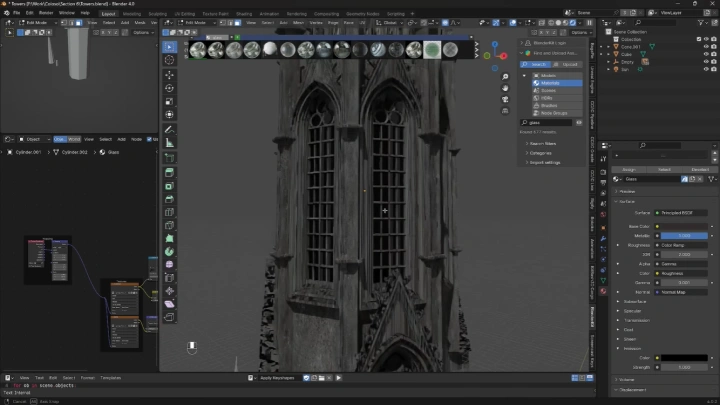Select the Poly Build tool
This screenshot has height=405, width=720.
point(169,238)
